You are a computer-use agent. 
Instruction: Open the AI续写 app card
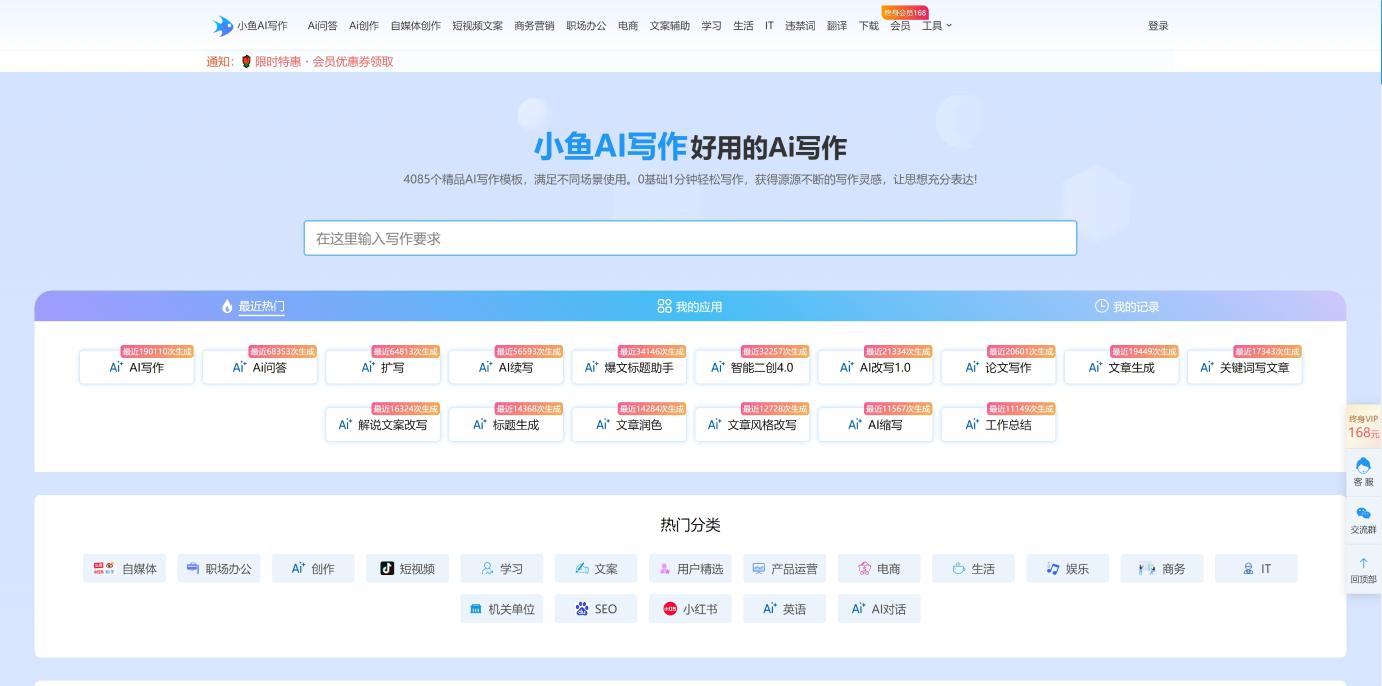(x=506, y=367)
